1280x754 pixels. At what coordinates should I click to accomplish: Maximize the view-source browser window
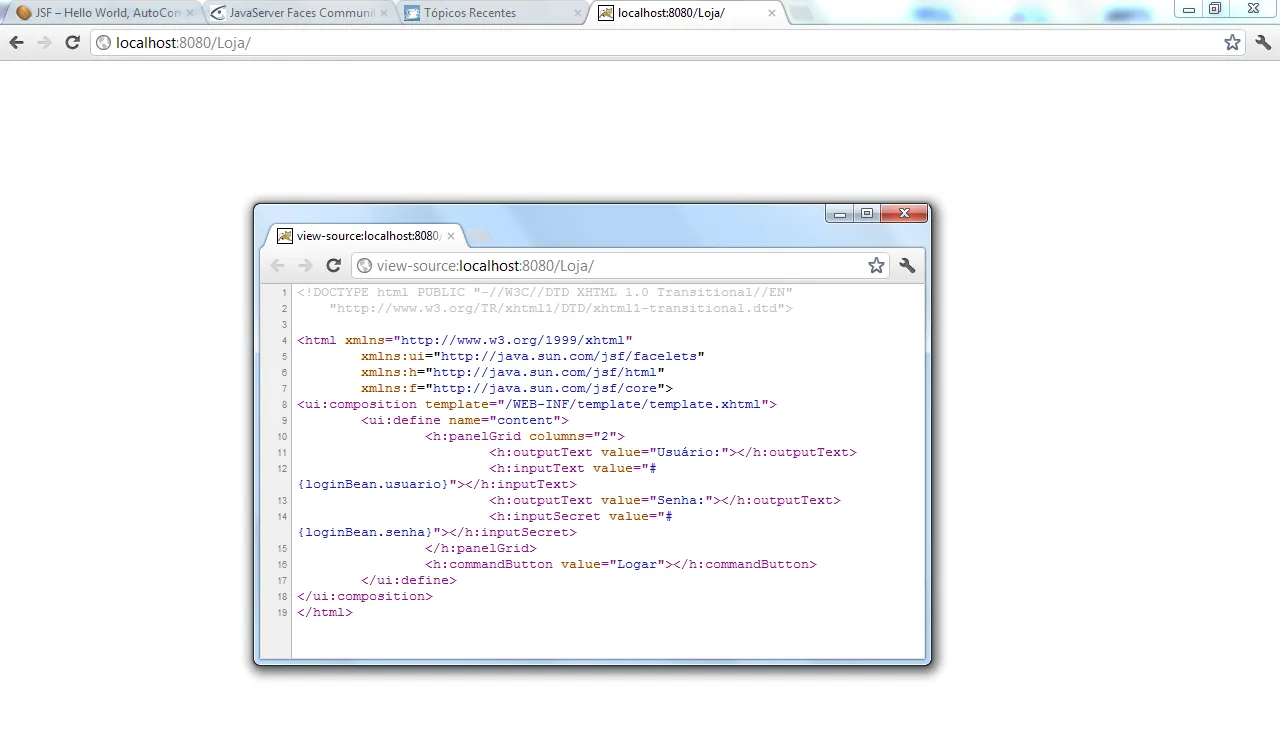[x=867, y=213]
